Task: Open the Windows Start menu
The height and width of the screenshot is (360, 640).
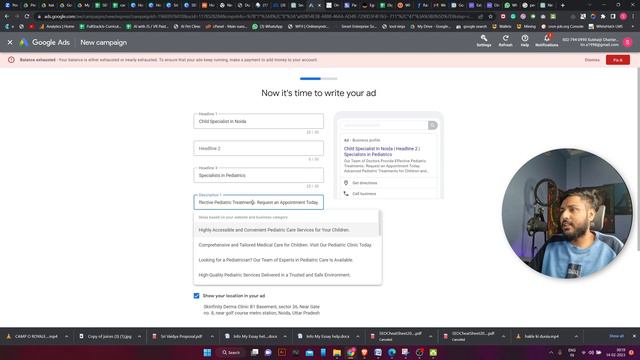Action: (x=207, y=352)
